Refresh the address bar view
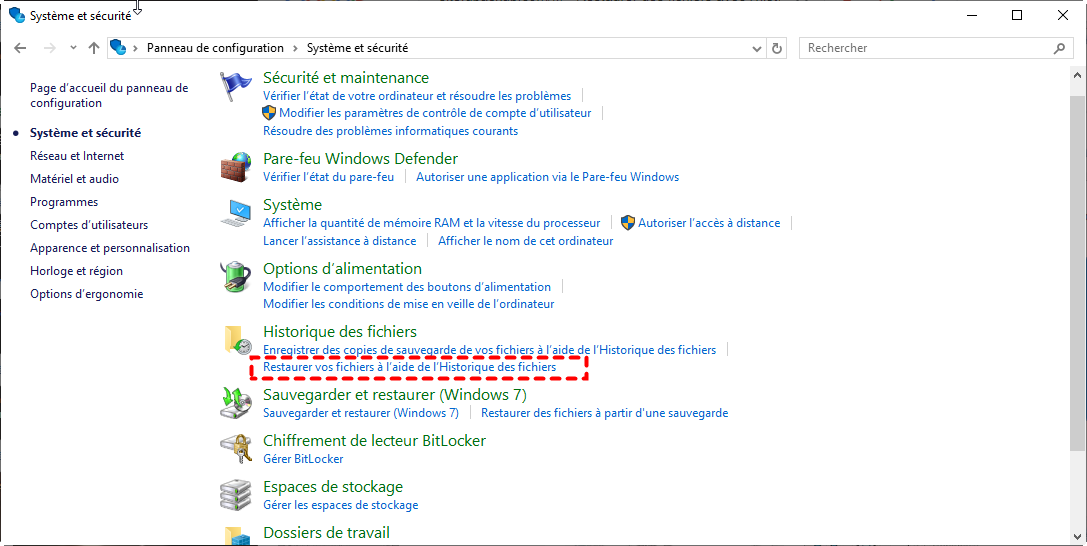The image size is (1087, 546). coord(777,48)
